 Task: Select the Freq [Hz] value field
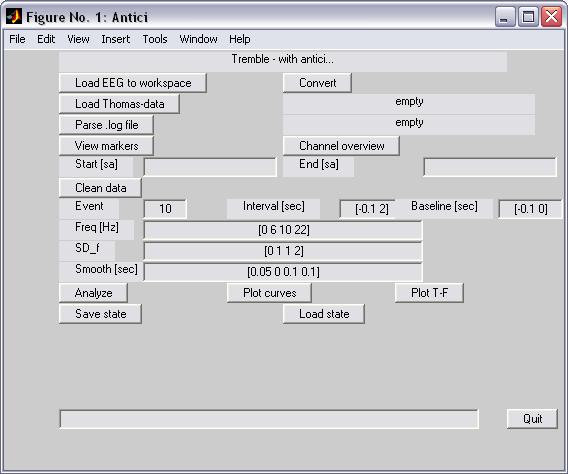click(x=283, y=230)
